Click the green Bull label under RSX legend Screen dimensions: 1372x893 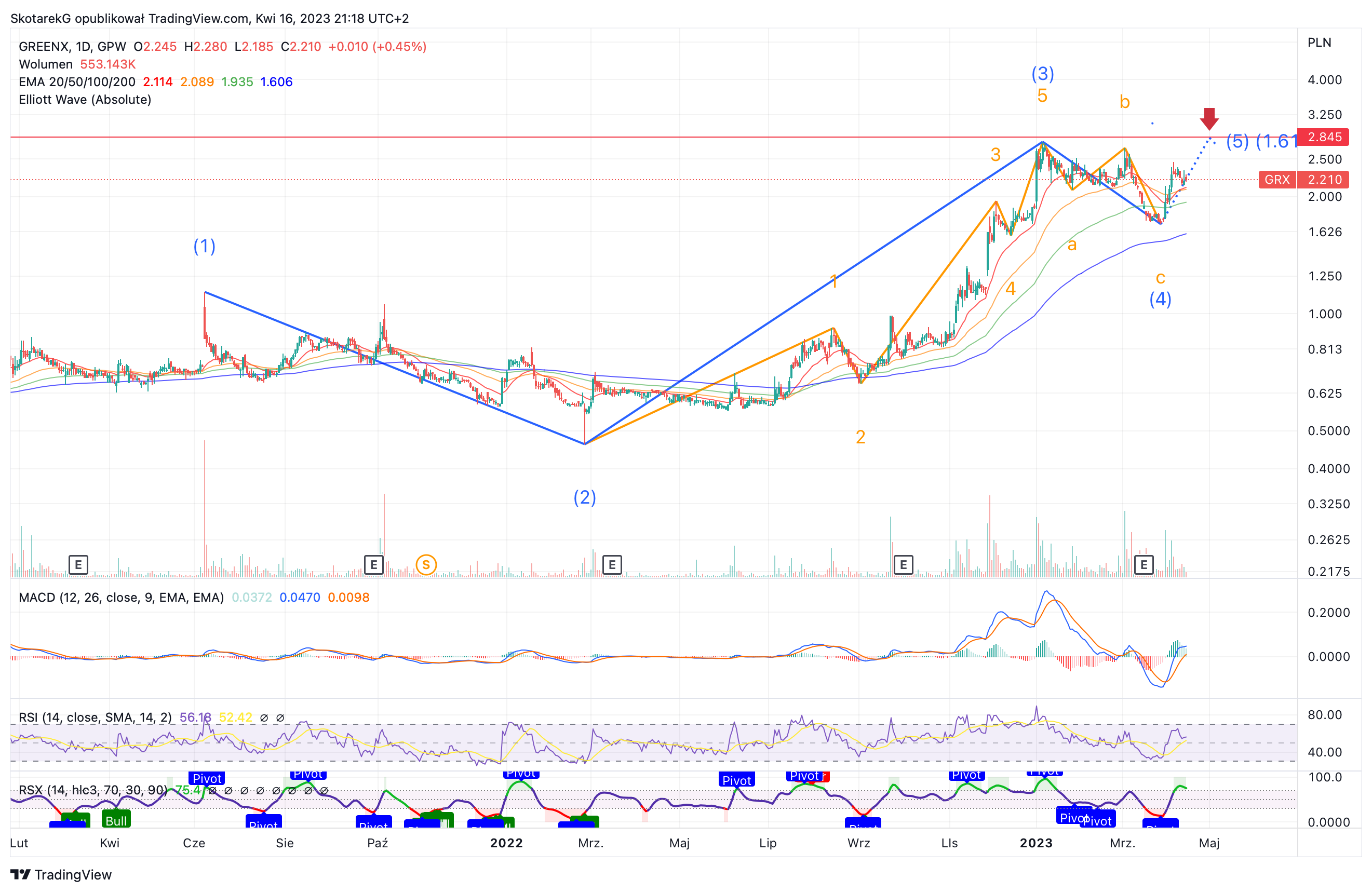tap(116, 820)
